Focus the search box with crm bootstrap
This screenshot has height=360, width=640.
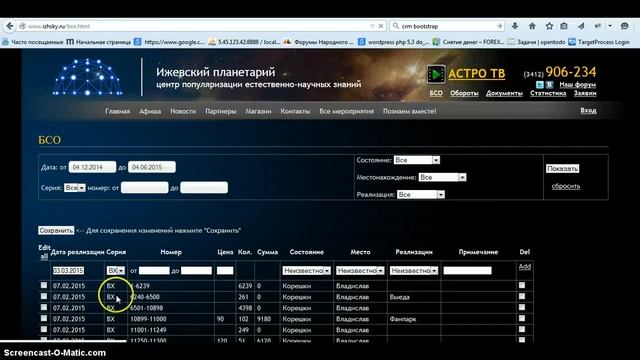[447, 26]
